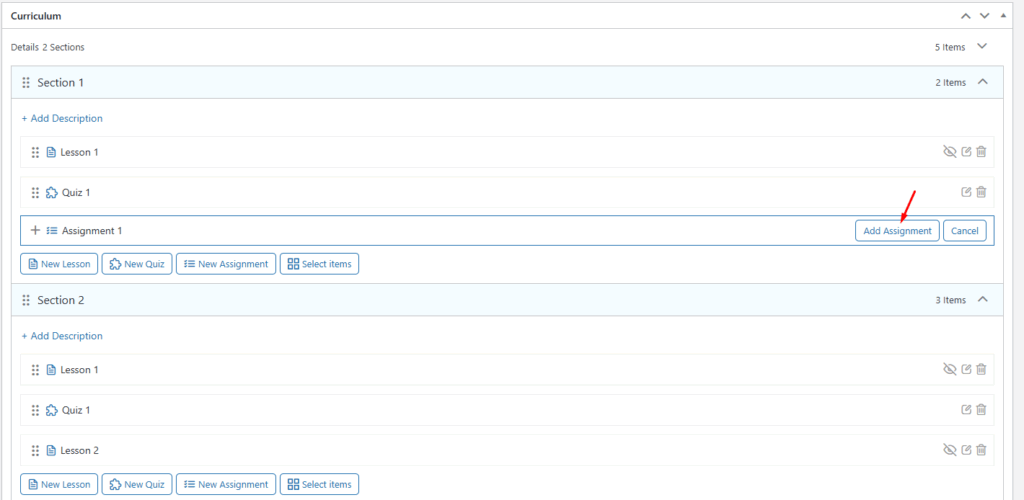Edit Quiz 1 in Section 1

(x=966, y=192)
